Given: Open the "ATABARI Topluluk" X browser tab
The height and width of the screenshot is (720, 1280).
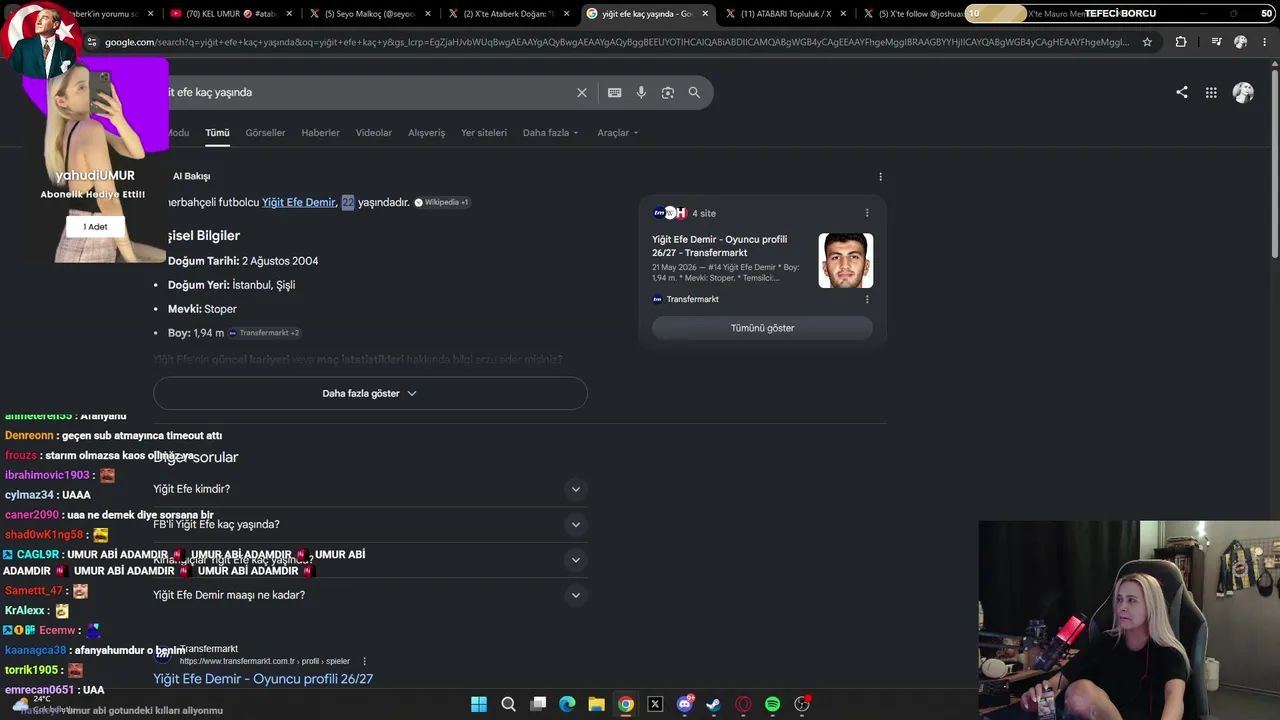Looking at the screenshot, I should pyautogui.click(x=785, y=14).
